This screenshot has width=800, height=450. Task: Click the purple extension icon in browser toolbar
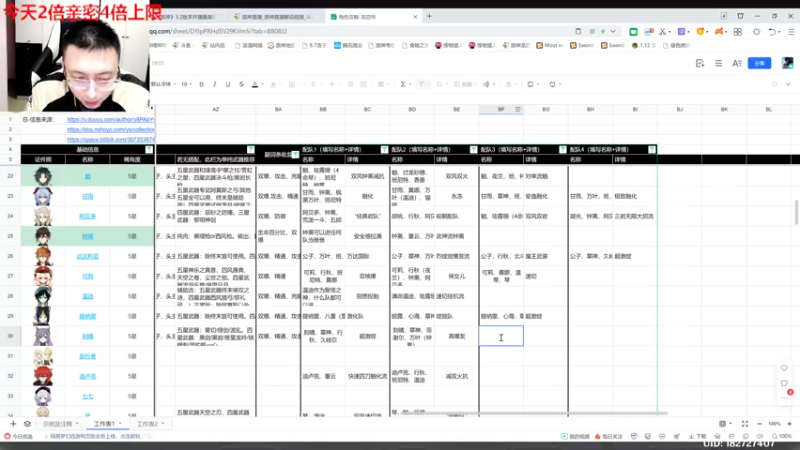pyautogui.click(x=681, y=32)
